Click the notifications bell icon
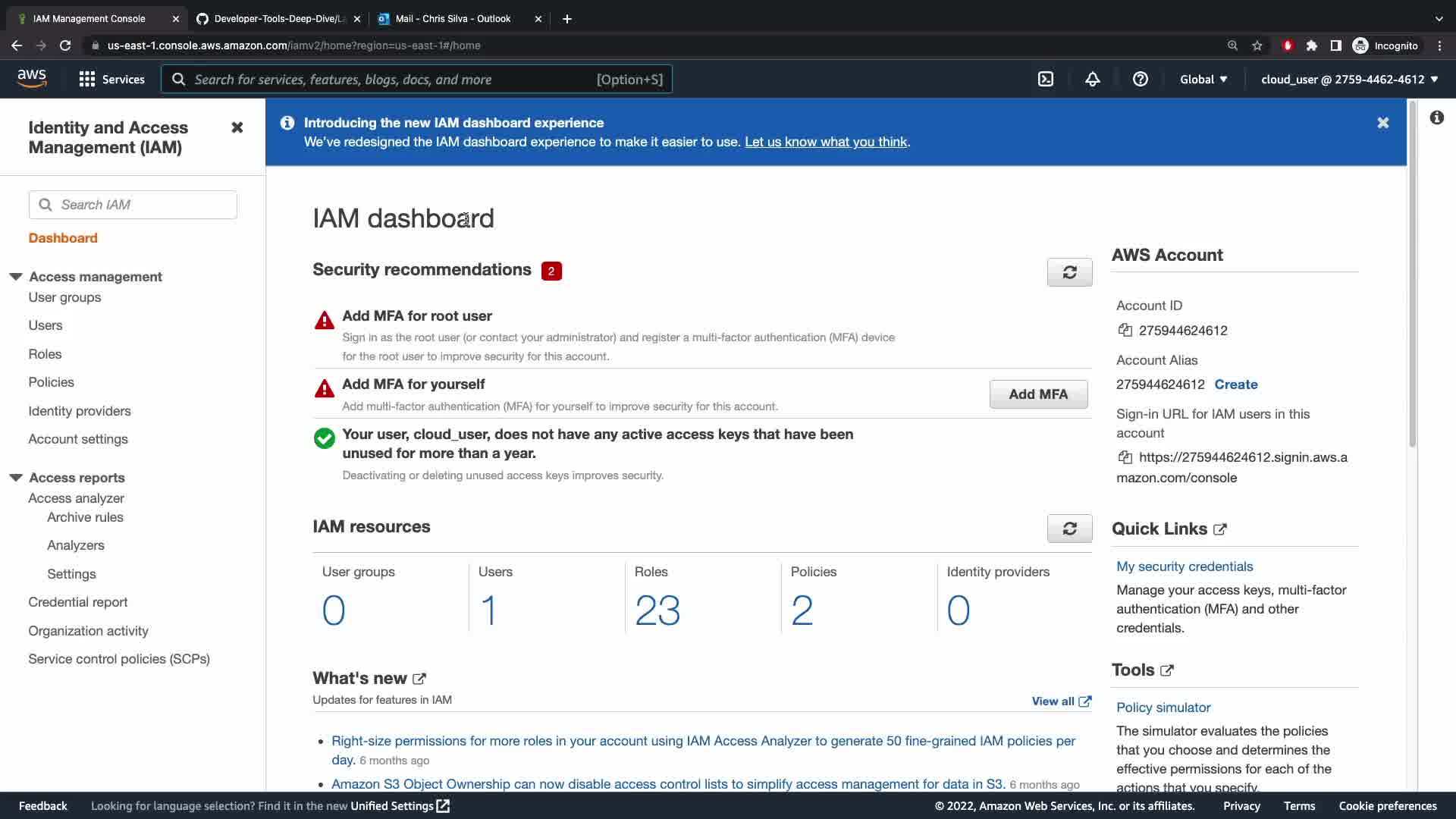Image resolution: width=1456 pixels, height=819 pixels. click(x=1093, y=79)
